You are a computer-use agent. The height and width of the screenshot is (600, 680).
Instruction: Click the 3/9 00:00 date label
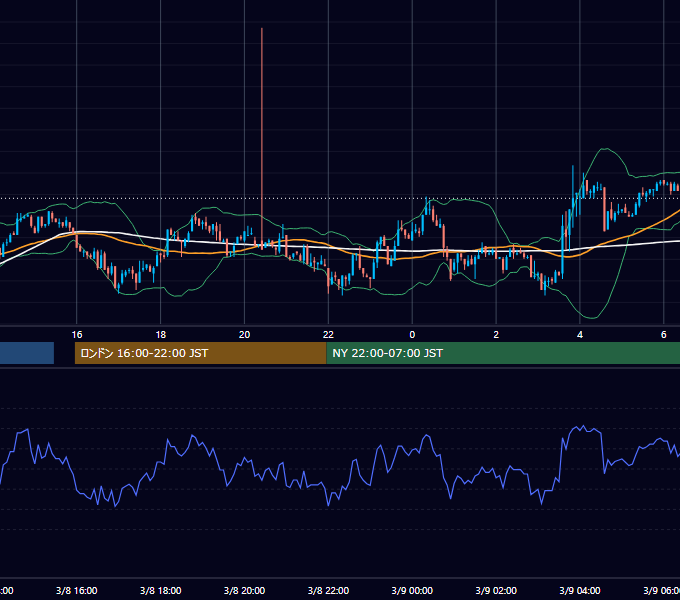click(x=412, y=590)
